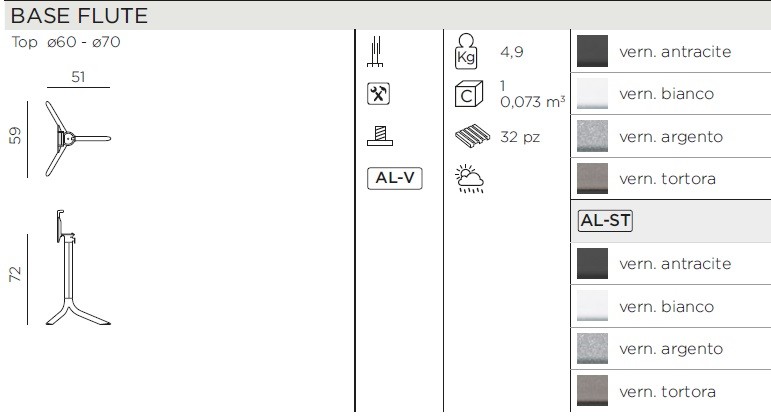Click the 'vern. argento' label under AL-ST
The image size is (771, 417).
tap(671, 349)
